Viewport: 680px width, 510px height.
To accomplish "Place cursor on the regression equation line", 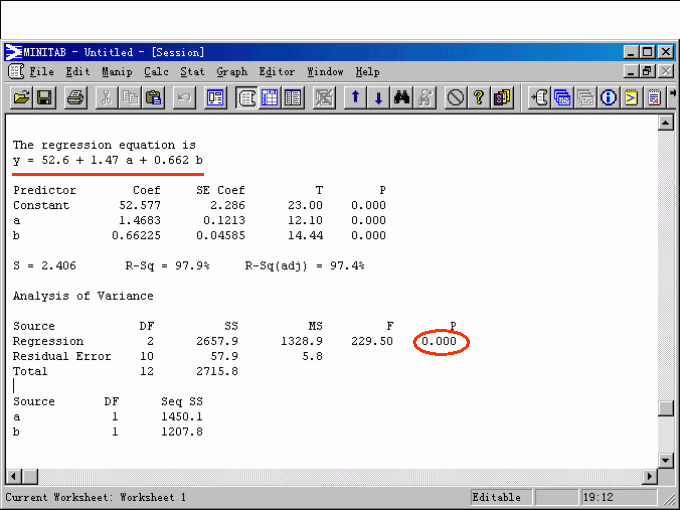I will point(107,160).
